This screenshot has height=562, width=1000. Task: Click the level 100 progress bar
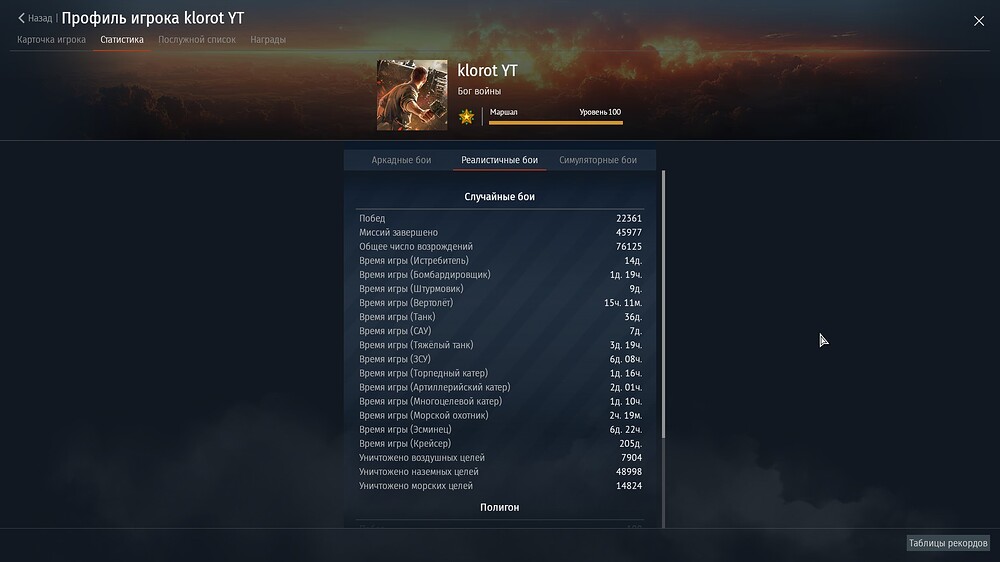[x=555, y=122]
